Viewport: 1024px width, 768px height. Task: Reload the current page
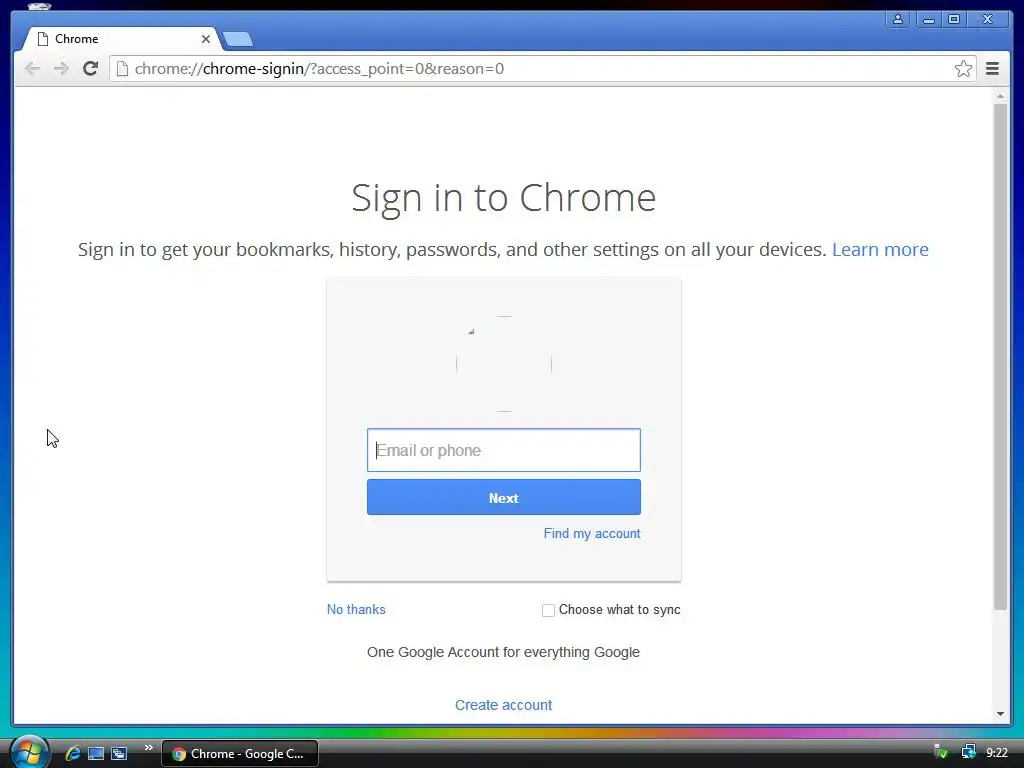tap(91, 69)
